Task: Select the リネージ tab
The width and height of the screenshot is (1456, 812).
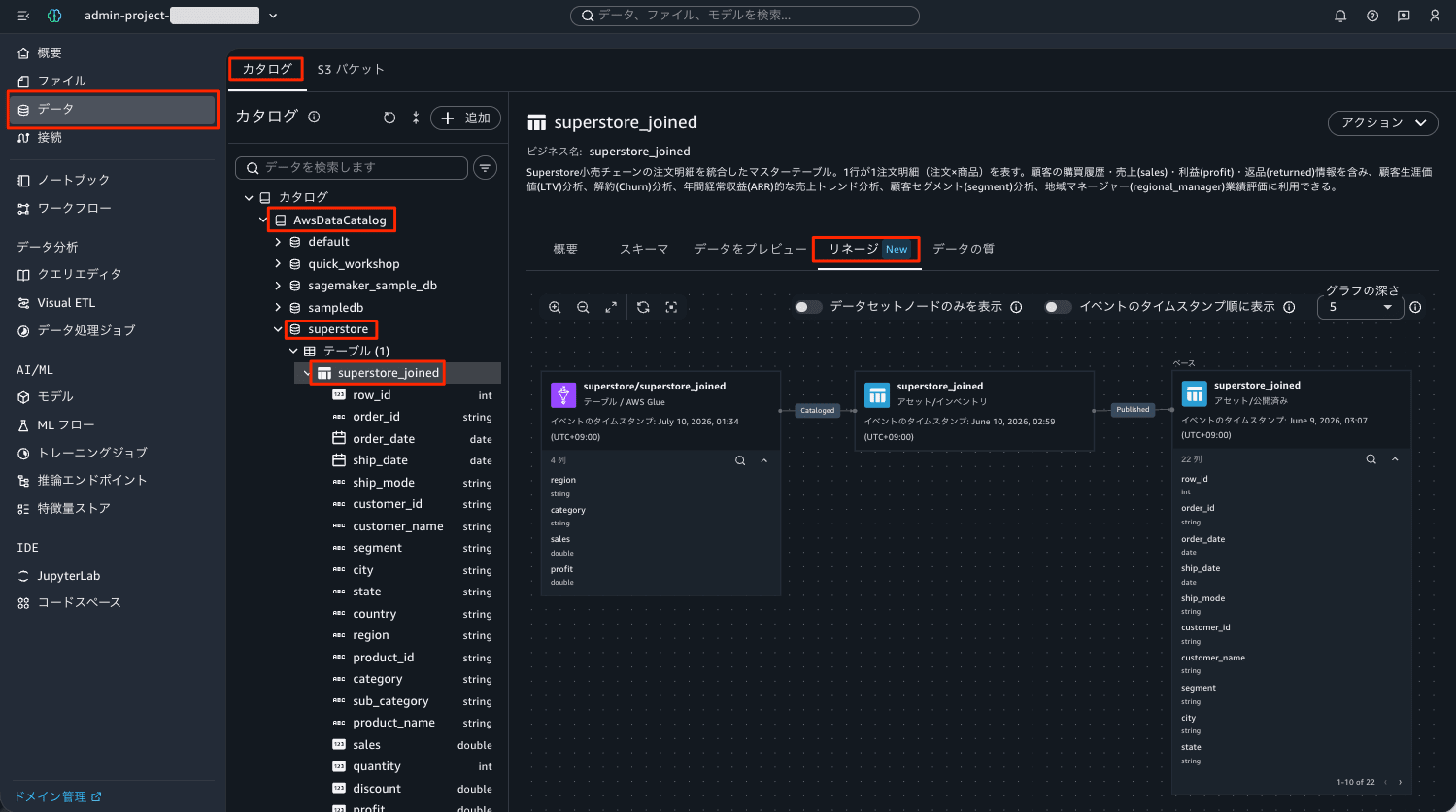Action: (868, 250)
